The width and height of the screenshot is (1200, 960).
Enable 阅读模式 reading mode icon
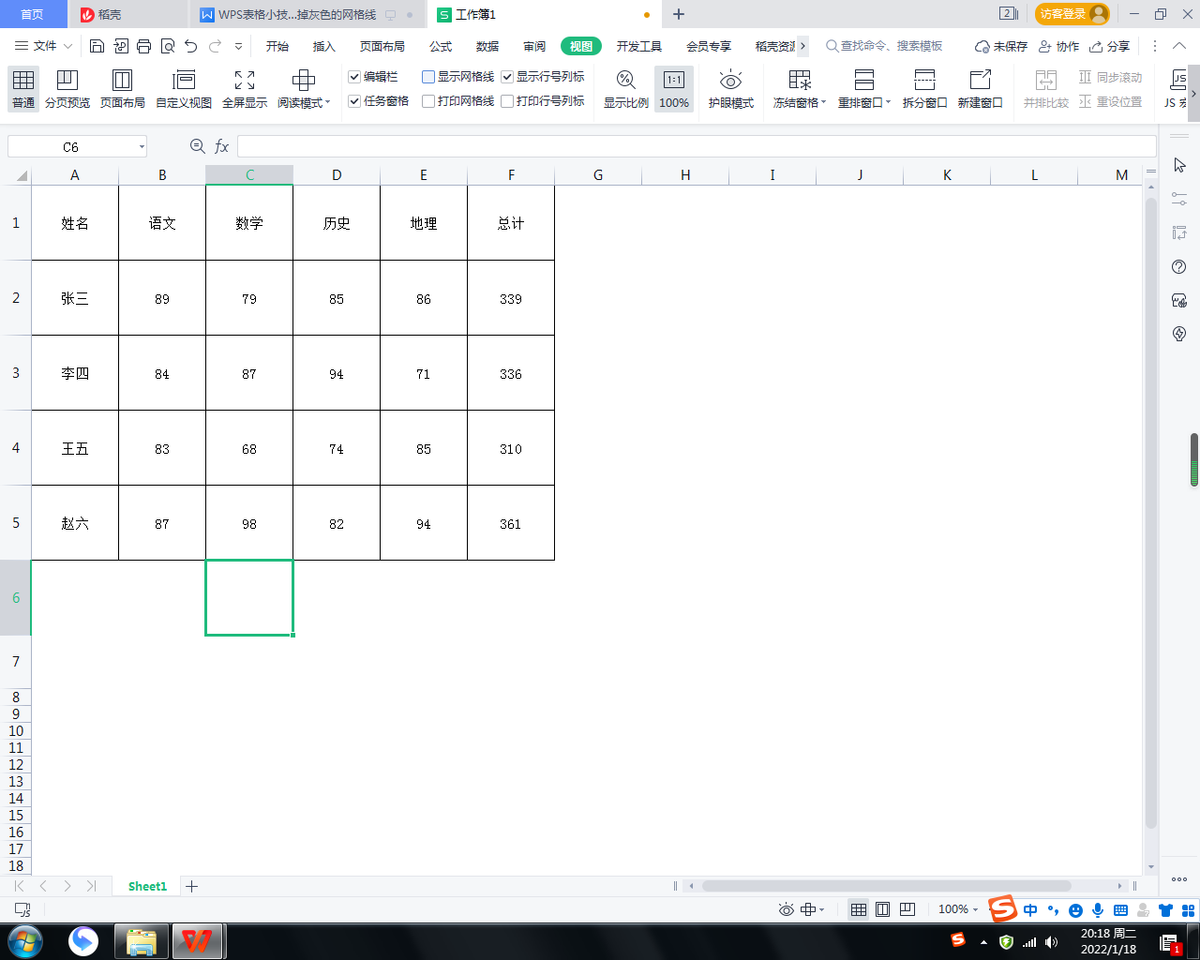pos(303,81)
